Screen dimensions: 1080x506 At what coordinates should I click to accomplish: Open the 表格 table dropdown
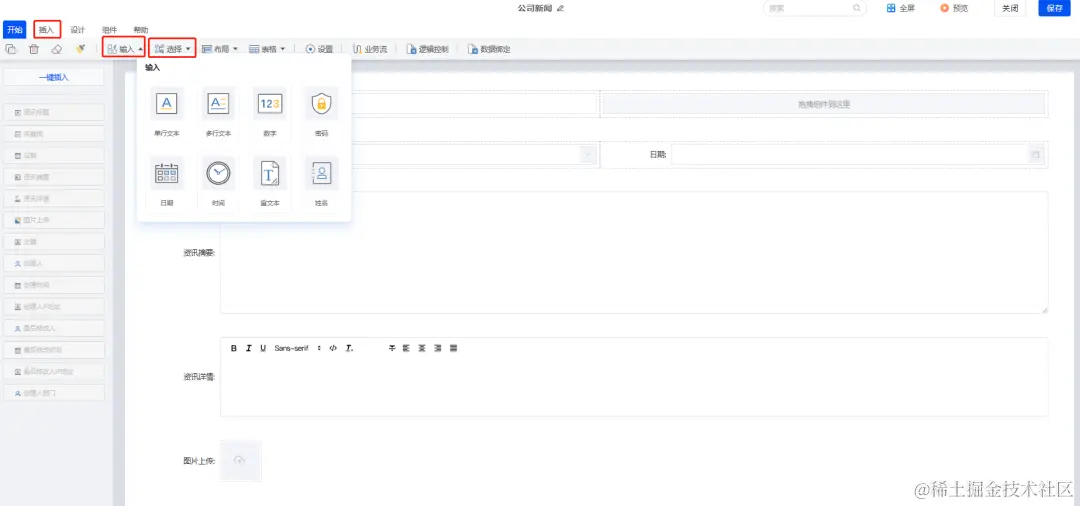(267, 49)
